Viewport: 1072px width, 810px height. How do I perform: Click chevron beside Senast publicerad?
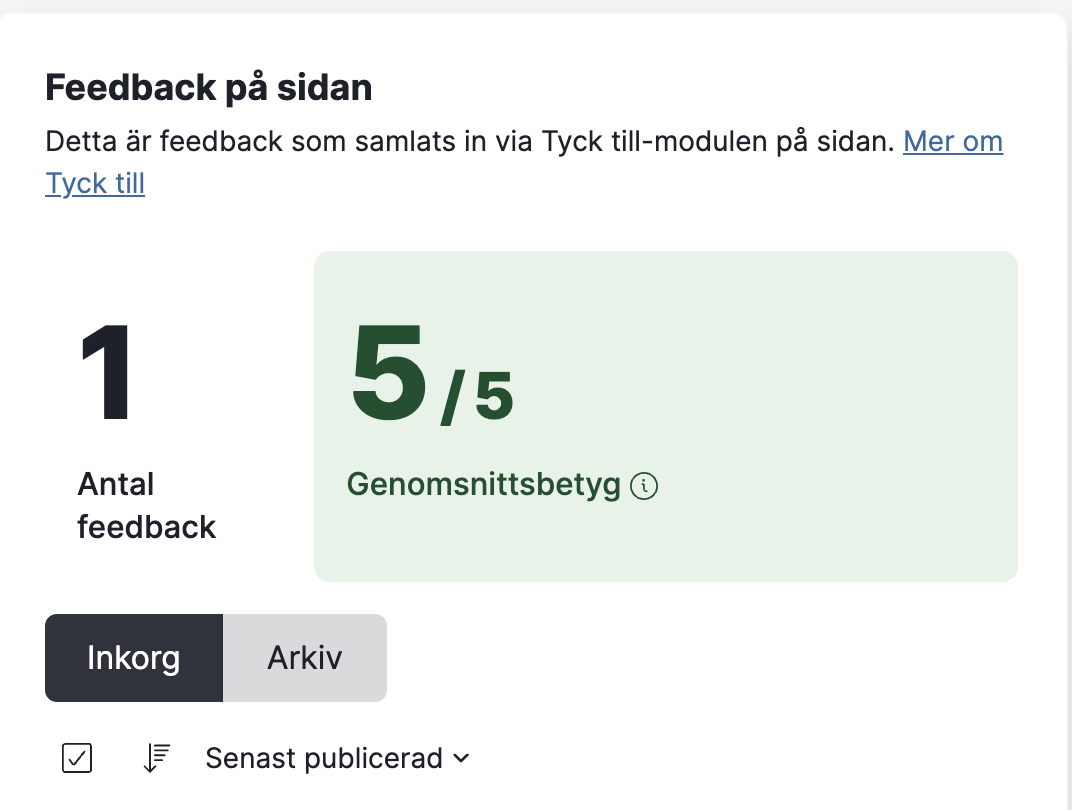coord(461,758)
